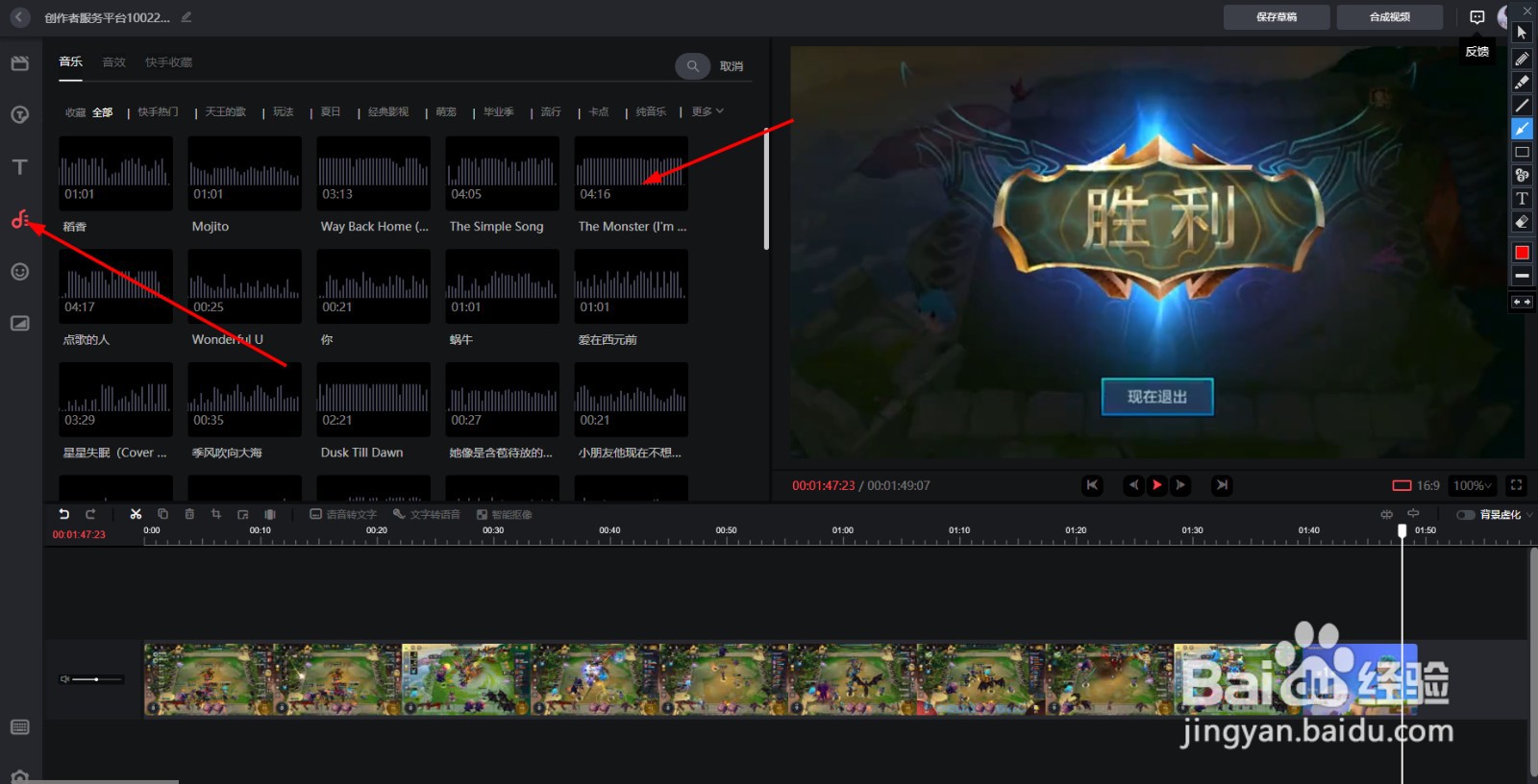Viewport: 1538px width, 784px height.
Task: Jump to the start of the video
Action: [1092, 485]
